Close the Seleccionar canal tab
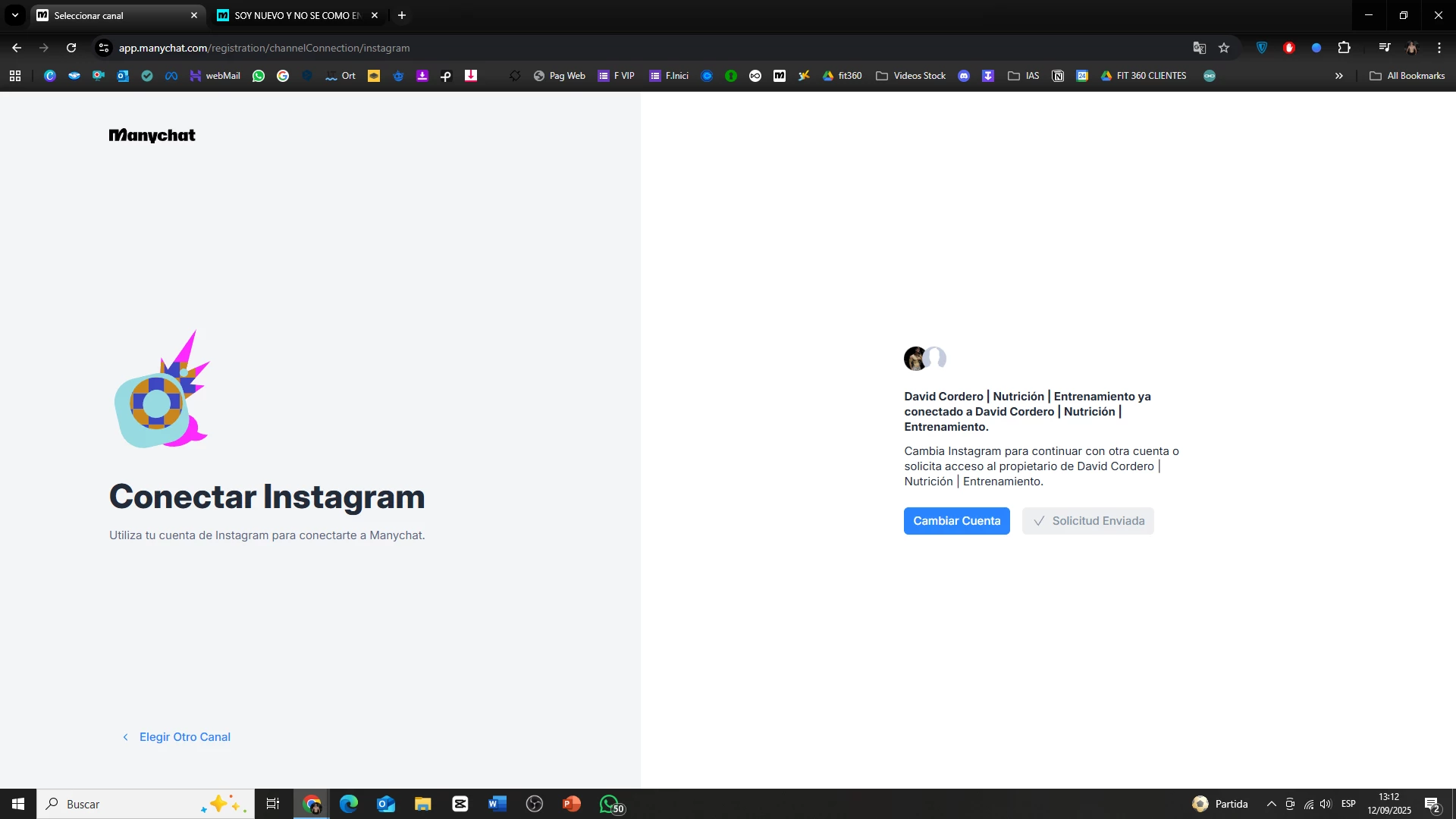The width and height of the screenshot is (1456, 819). pos(194,15)
